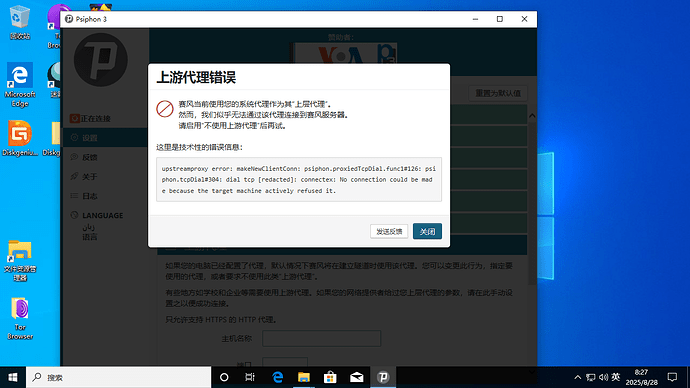Open the Windows Start menu
Screen dimensions: 690x388
tap(13, 377)
